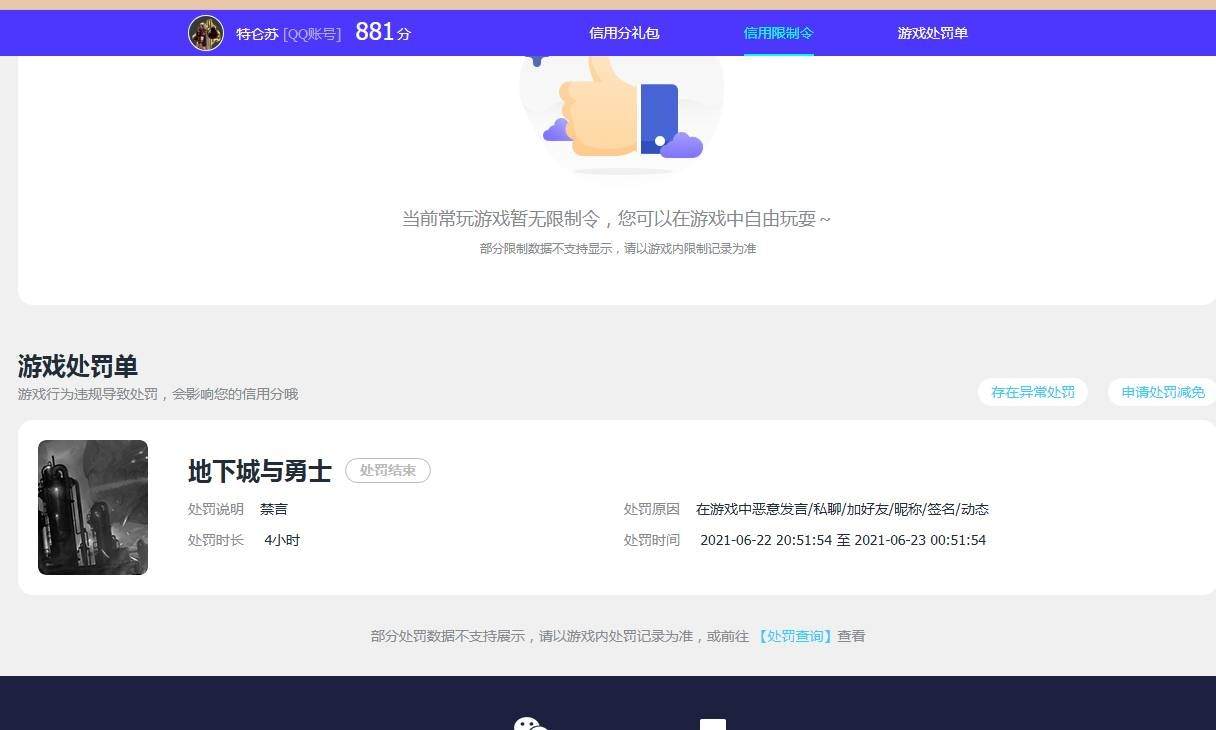Click the 4小时 duration value
Viewport: 1216px width, 730px height.
(x=282, y=540)
